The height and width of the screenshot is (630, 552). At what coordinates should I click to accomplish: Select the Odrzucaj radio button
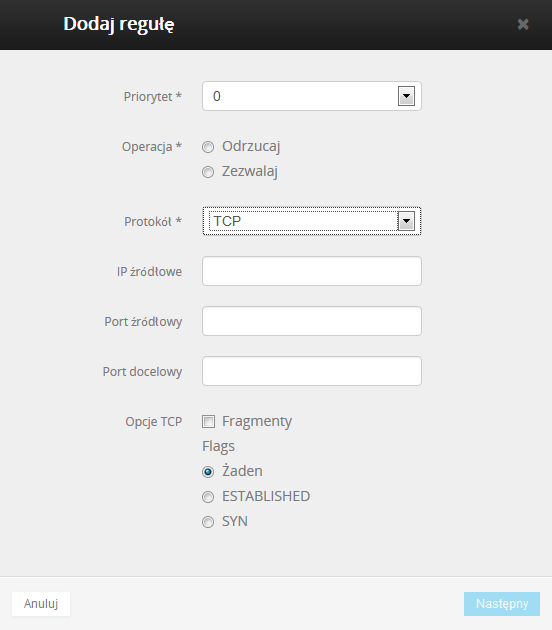[208, 147]
